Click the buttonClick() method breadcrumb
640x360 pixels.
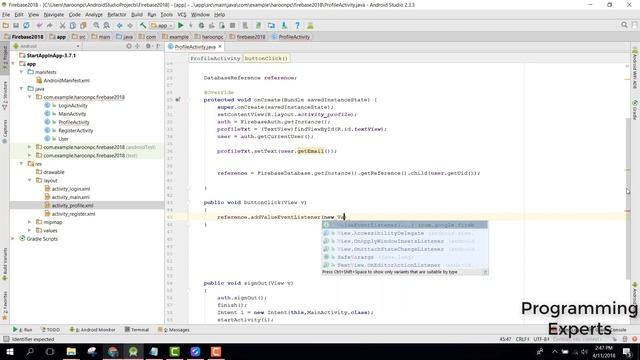click(266, 58)
